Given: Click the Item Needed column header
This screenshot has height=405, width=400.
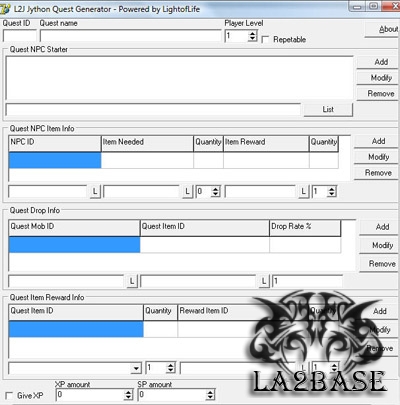Looking at the screenshot, I should tap(147, 143).
